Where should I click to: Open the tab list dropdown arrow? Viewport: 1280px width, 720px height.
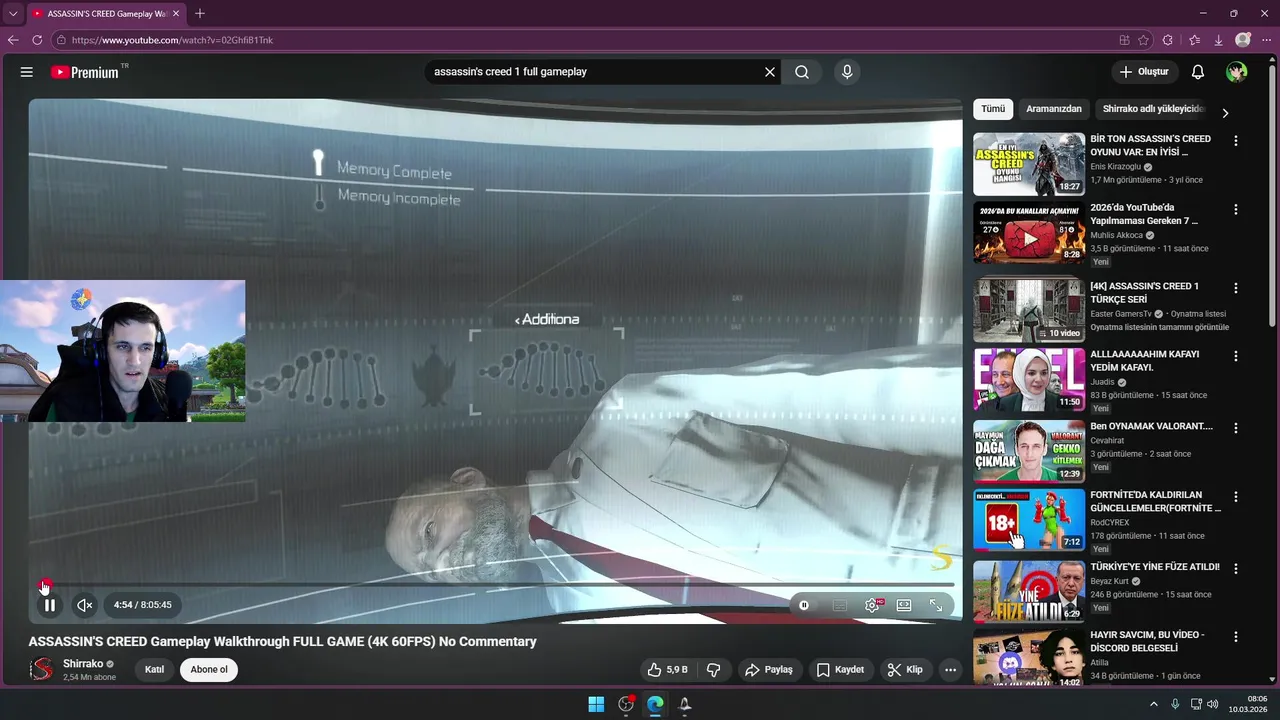(x=12, y=13)
